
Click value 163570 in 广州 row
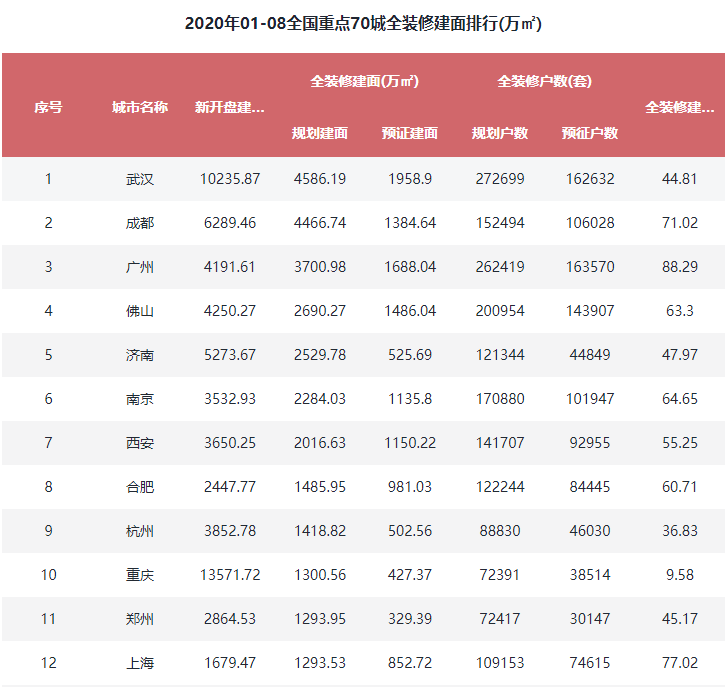click(590, 267)
